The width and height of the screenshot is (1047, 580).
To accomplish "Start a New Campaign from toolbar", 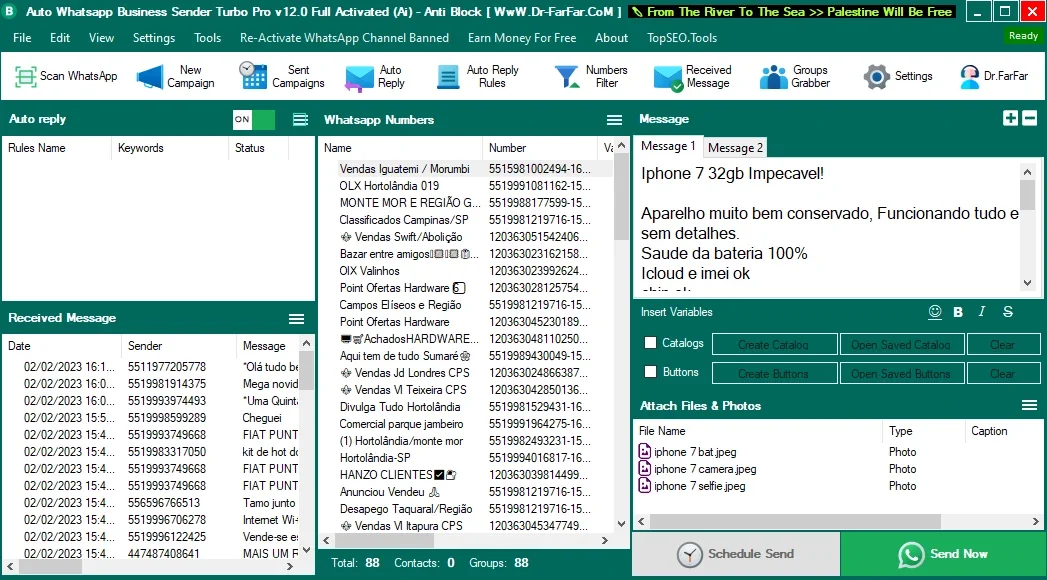I will (175, 76).
